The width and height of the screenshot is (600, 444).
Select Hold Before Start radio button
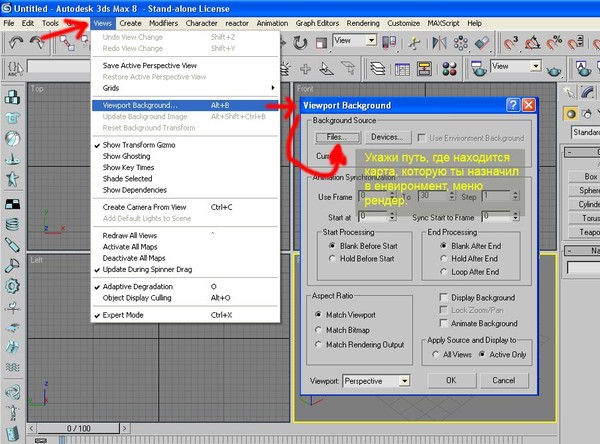coord(332,259)
